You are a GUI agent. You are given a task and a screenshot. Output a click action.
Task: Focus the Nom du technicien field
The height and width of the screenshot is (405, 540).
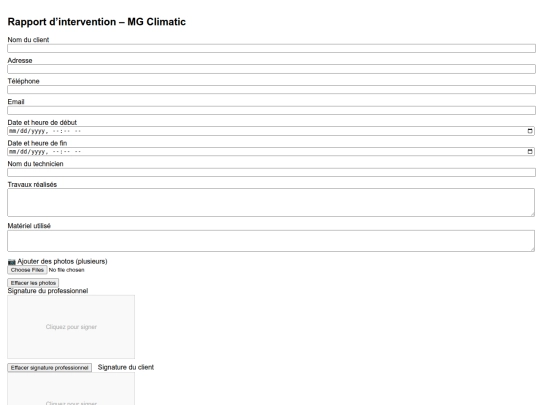pos(271,172)
